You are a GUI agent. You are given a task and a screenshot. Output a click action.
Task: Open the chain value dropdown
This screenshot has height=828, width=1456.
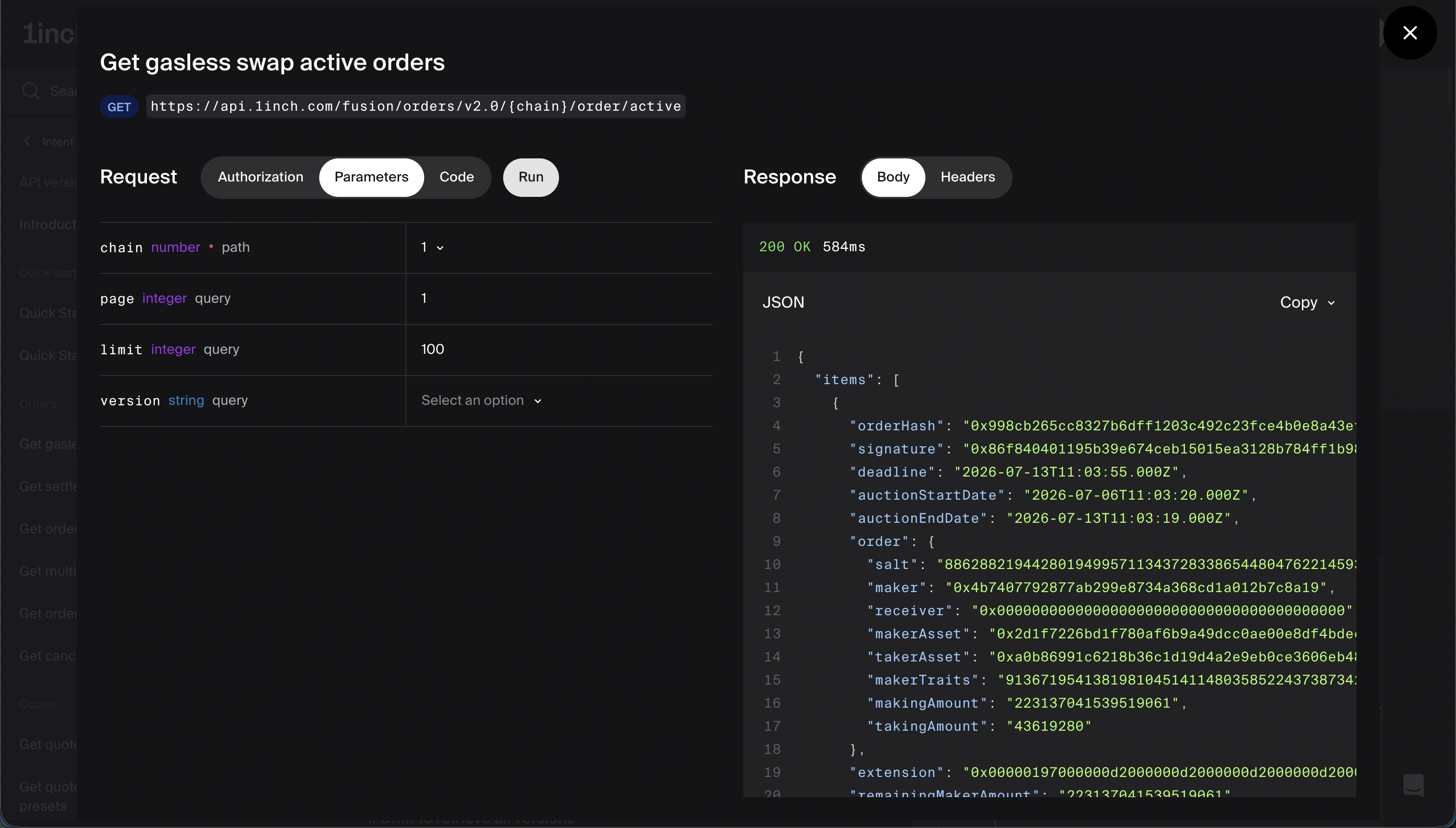coord(432,247)
